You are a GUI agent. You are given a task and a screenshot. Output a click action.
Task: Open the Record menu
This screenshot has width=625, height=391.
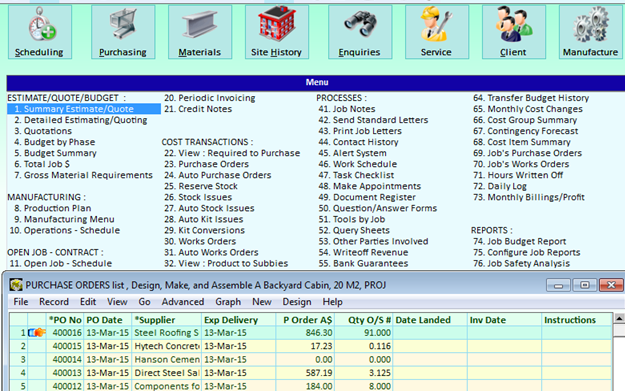tap(54, 302)
